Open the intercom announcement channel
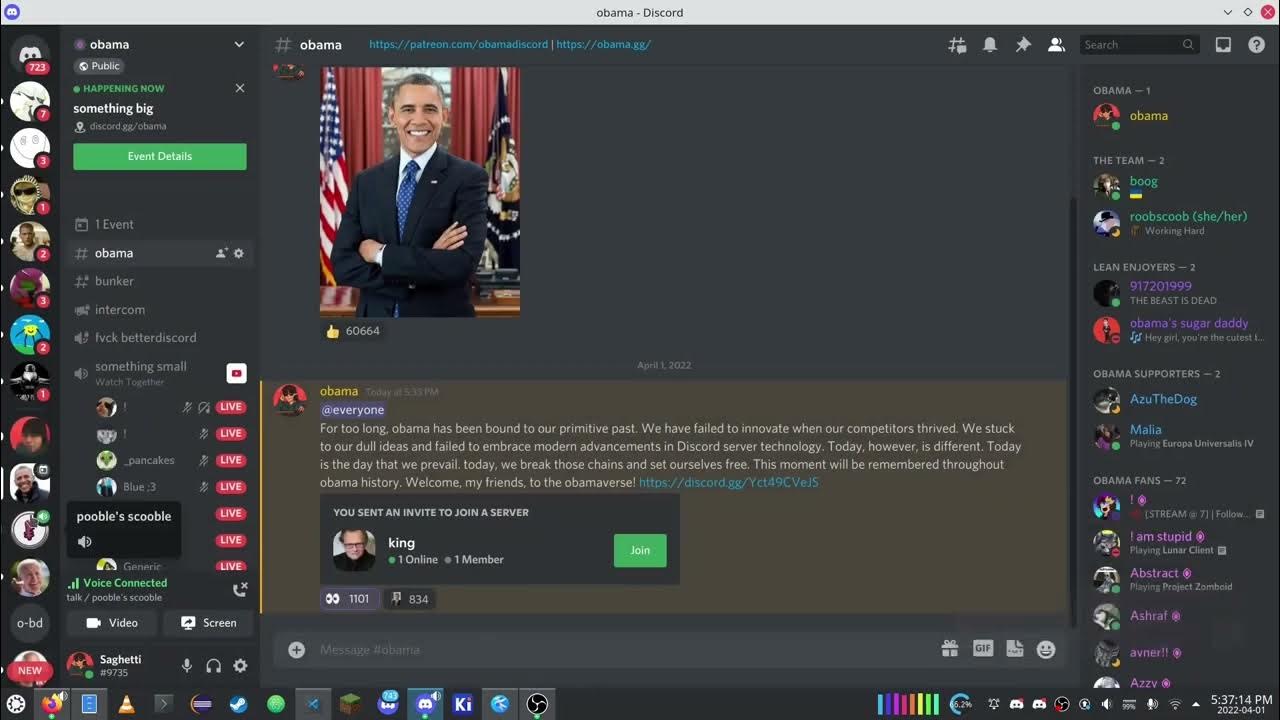The height and width of the screenshot is (720, 1280). click(160, 310)
